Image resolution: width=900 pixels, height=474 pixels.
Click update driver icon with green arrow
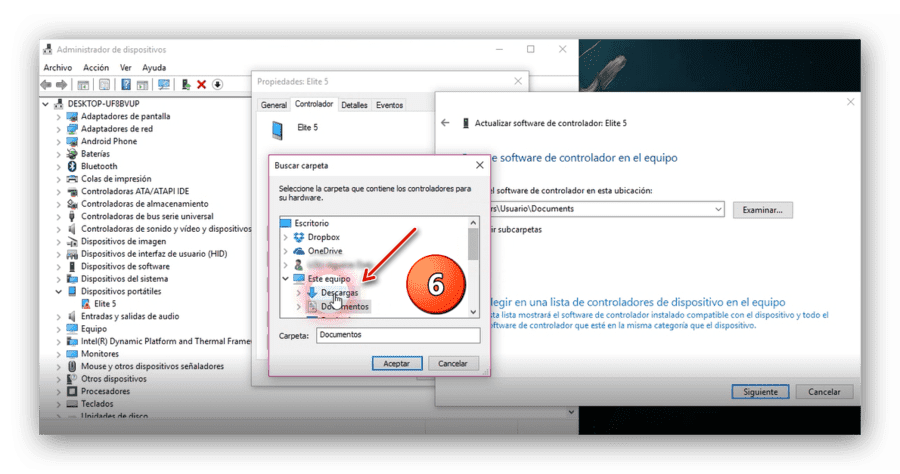185,85
